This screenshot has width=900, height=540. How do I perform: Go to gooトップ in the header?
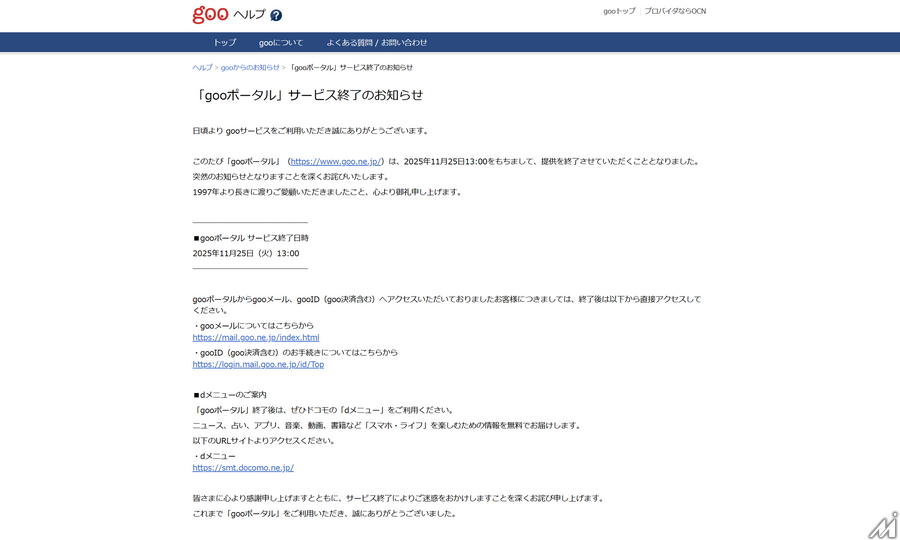point(619,12)
